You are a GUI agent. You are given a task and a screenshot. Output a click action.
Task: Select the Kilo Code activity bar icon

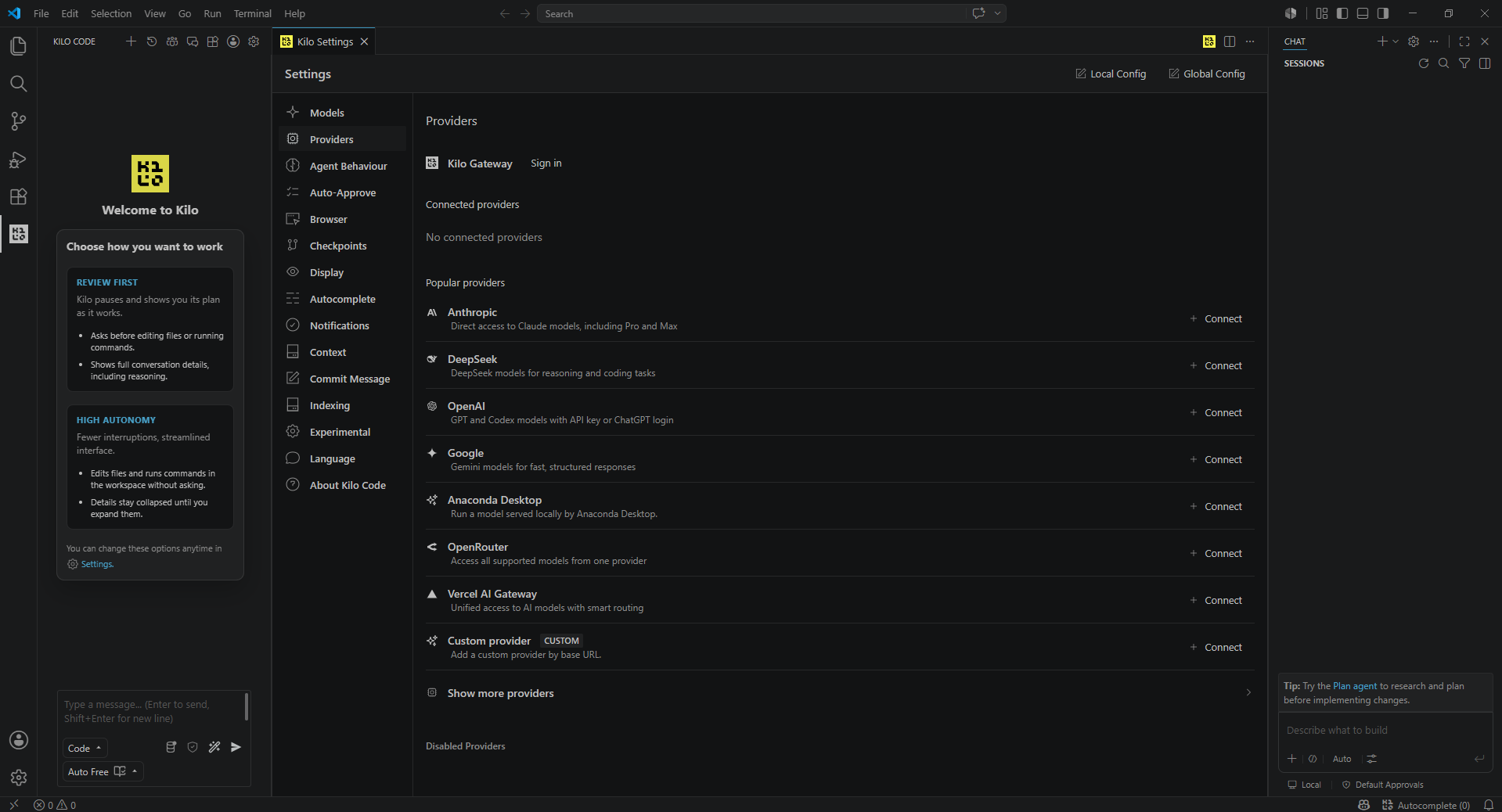click(x=18, y=234)
